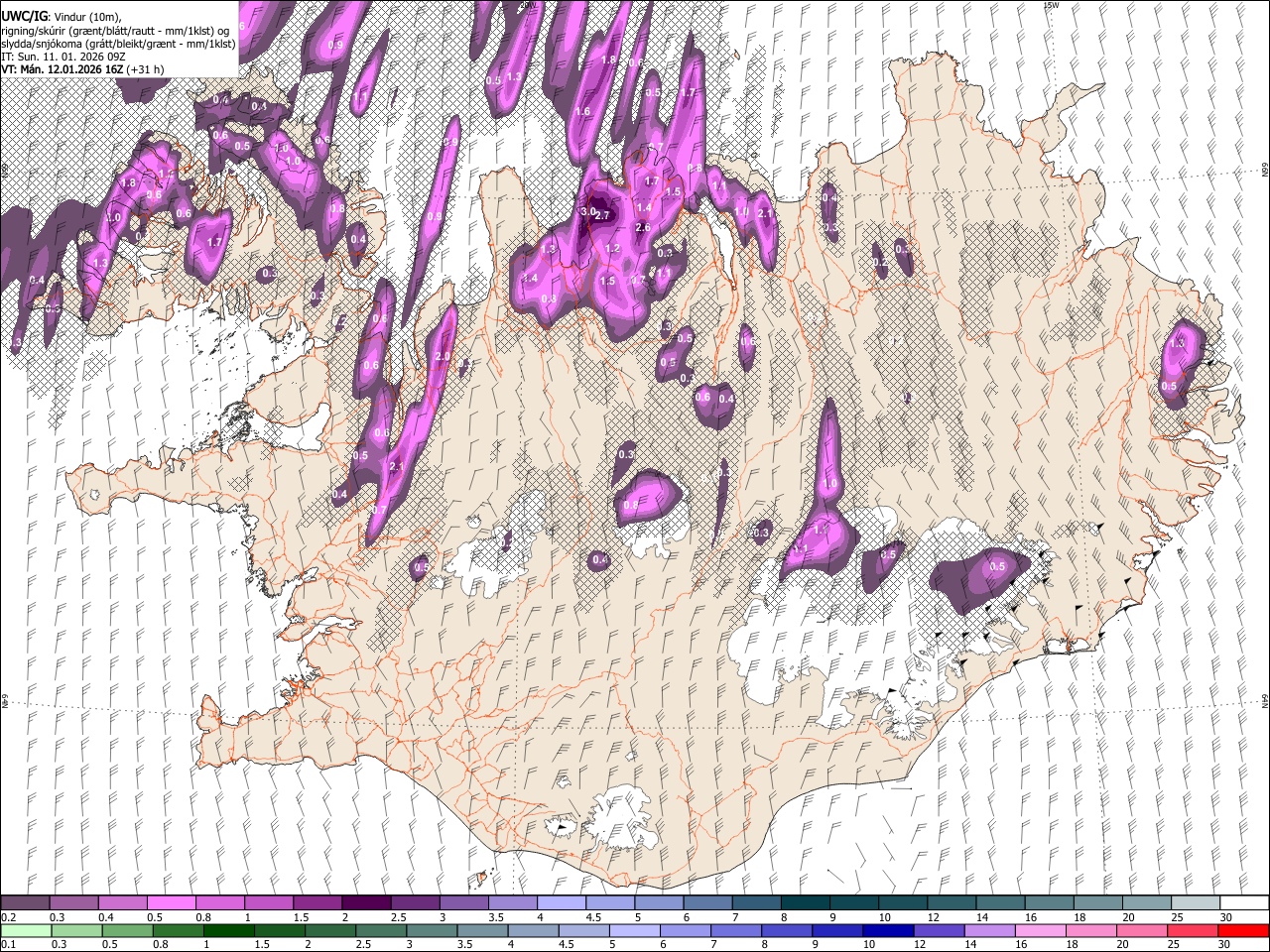Image resolution: width=1270 pixels, height=952 pixels.
Task: Click the 0.1 label on the bottom scale
Action: (8, 944)
